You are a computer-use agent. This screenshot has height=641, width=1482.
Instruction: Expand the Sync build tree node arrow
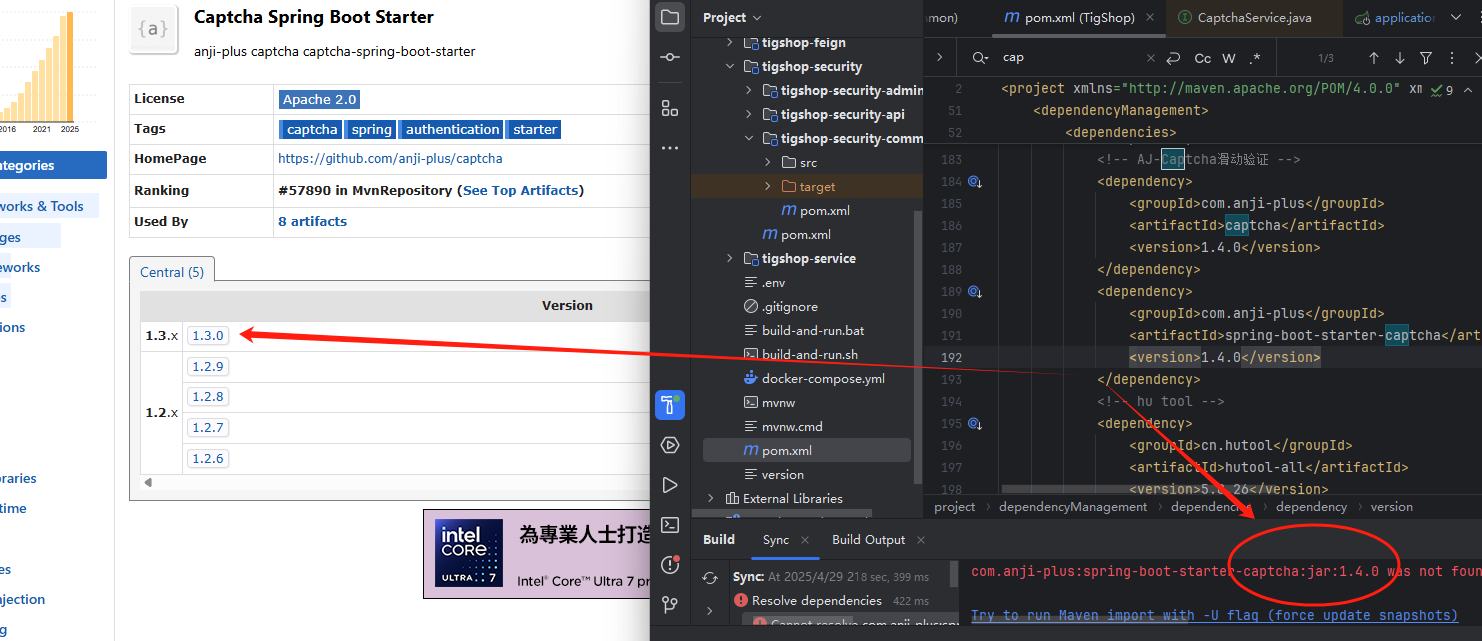pyautogui.click(x=710, y=609)
